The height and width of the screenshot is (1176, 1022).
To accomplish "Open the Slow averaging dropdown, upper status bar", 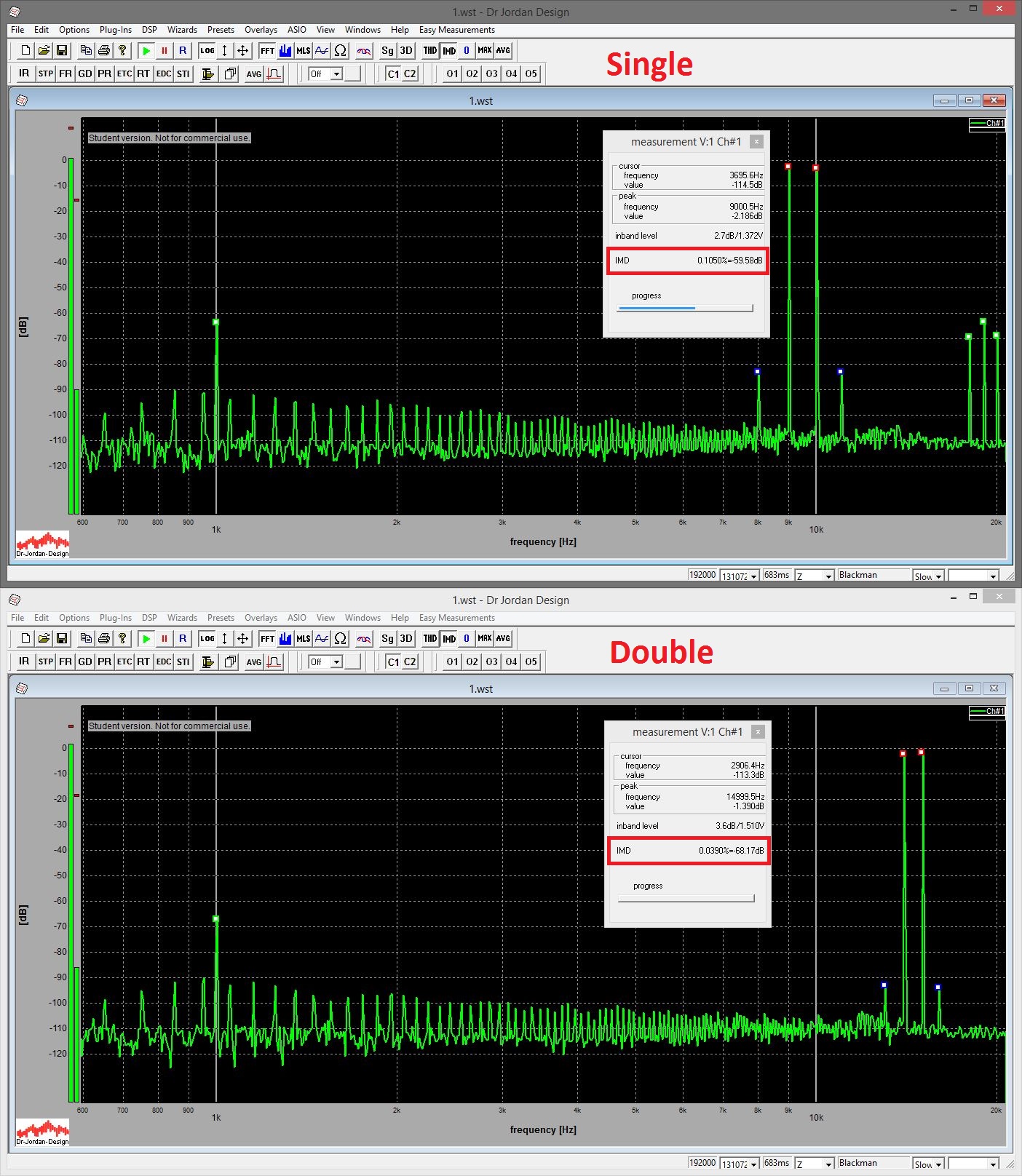I will click(928, 576).
